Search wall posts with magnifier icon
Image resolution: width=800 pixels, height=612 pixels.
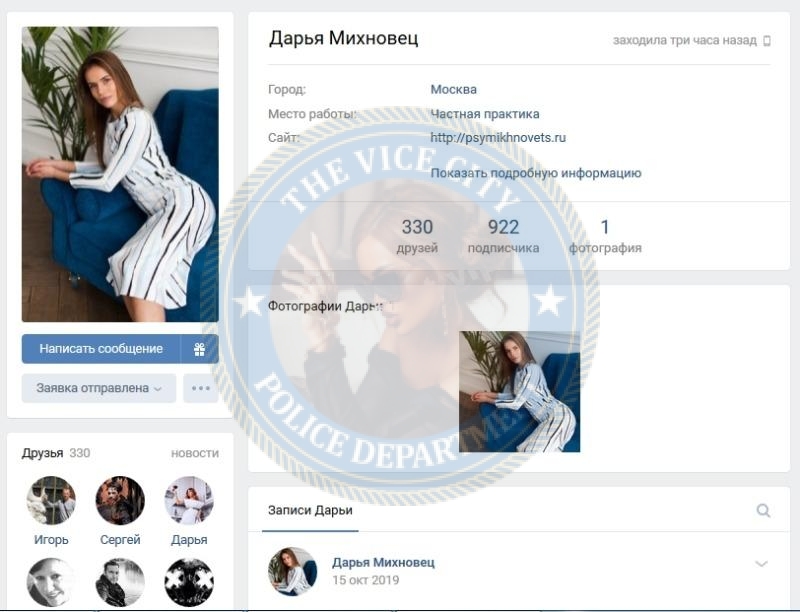click(x=763, y=510)
